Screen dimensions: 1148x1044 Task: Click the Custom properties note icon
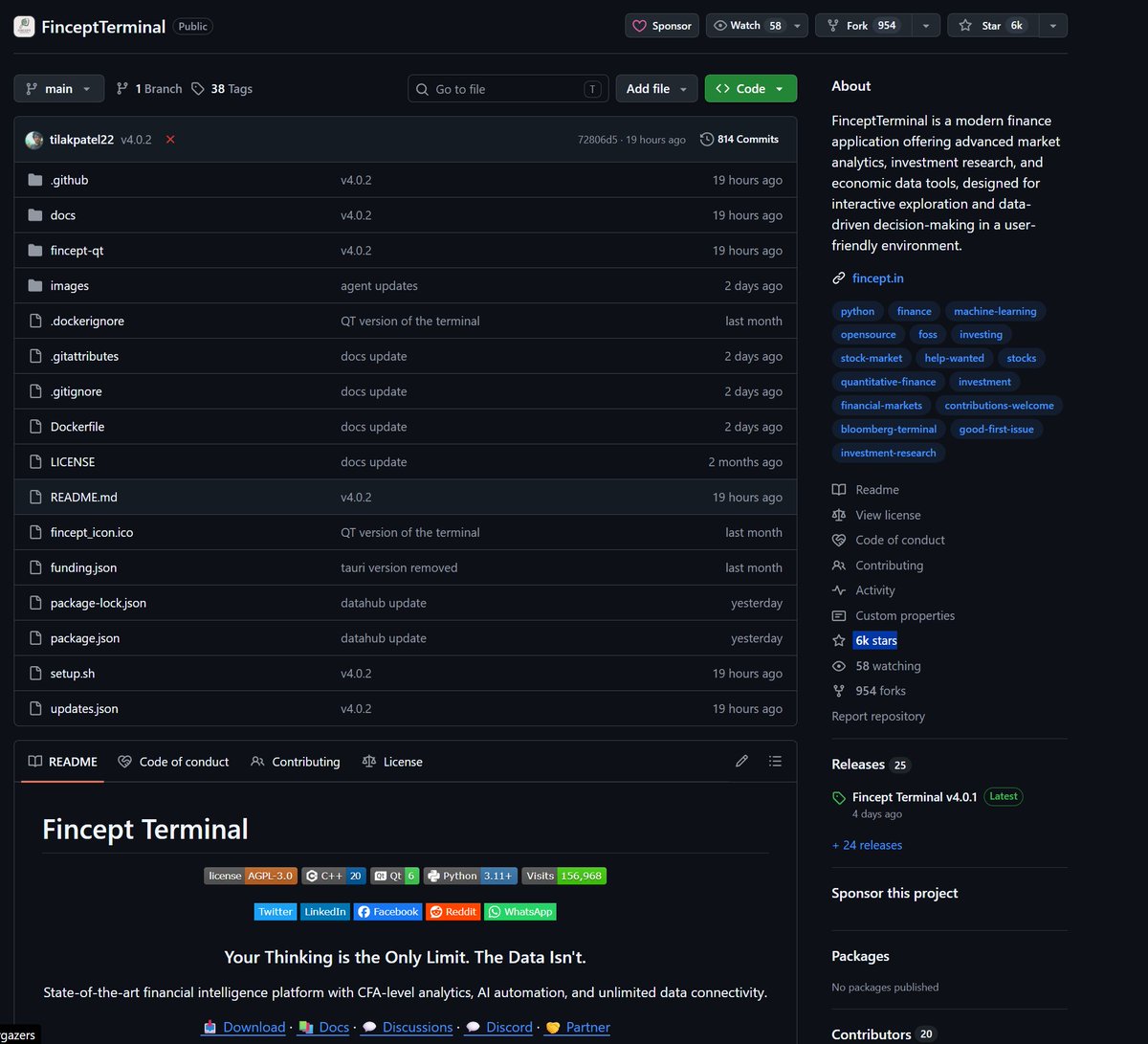coord(839,615)
